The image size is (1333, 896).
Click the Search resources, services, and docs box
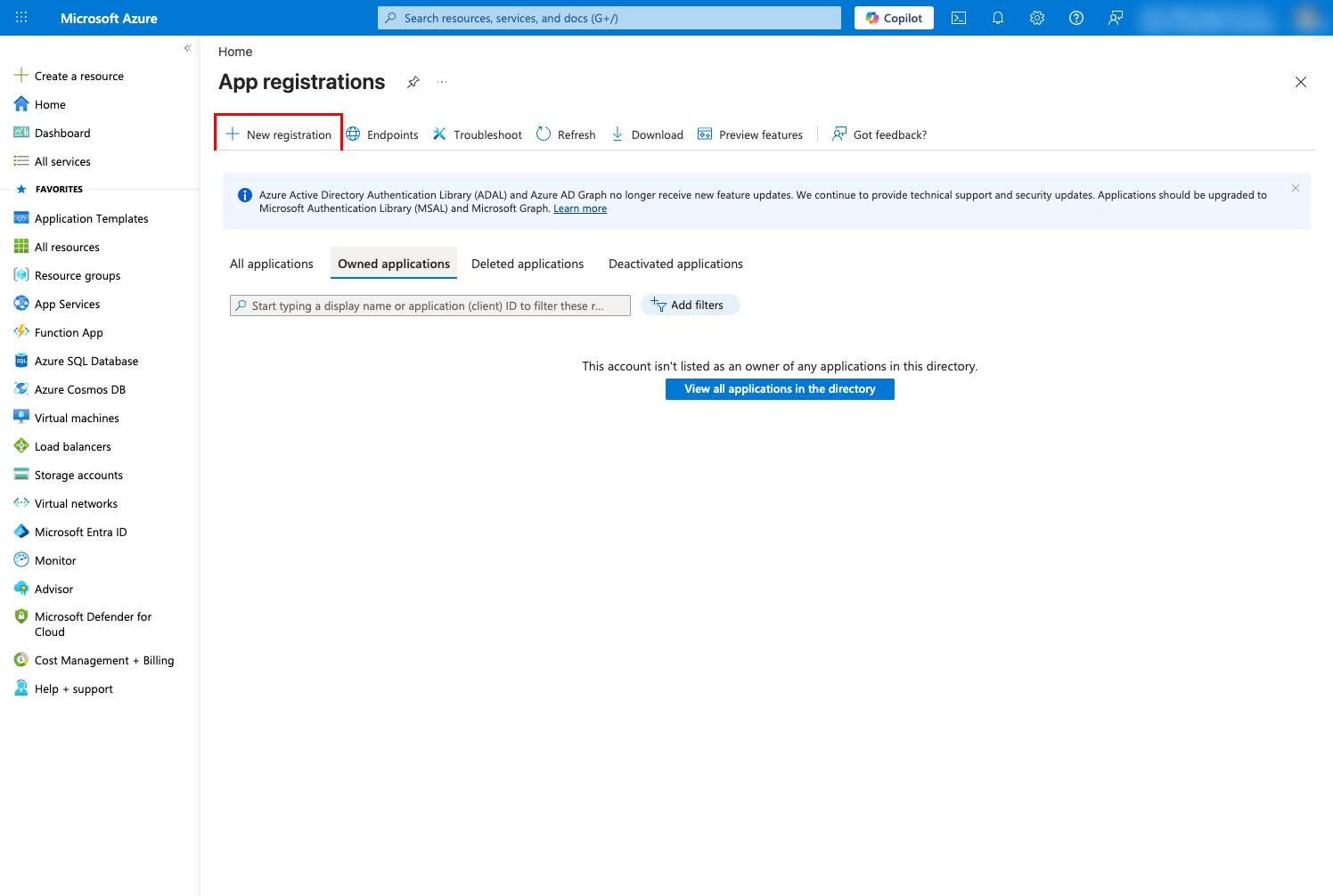(609, 18)
